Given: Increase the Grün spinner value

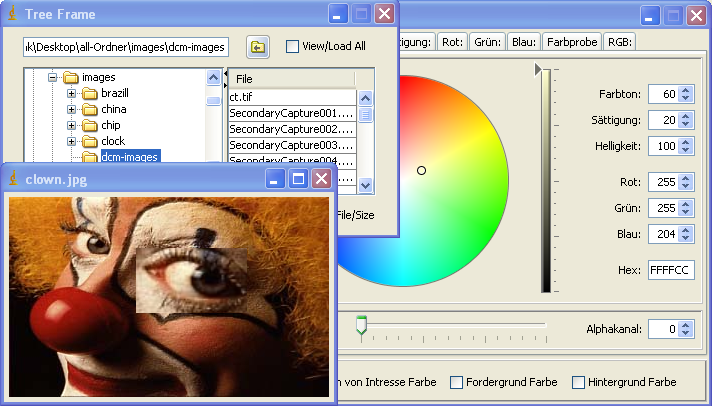Looking at the screenshot, I should [686, 204].
